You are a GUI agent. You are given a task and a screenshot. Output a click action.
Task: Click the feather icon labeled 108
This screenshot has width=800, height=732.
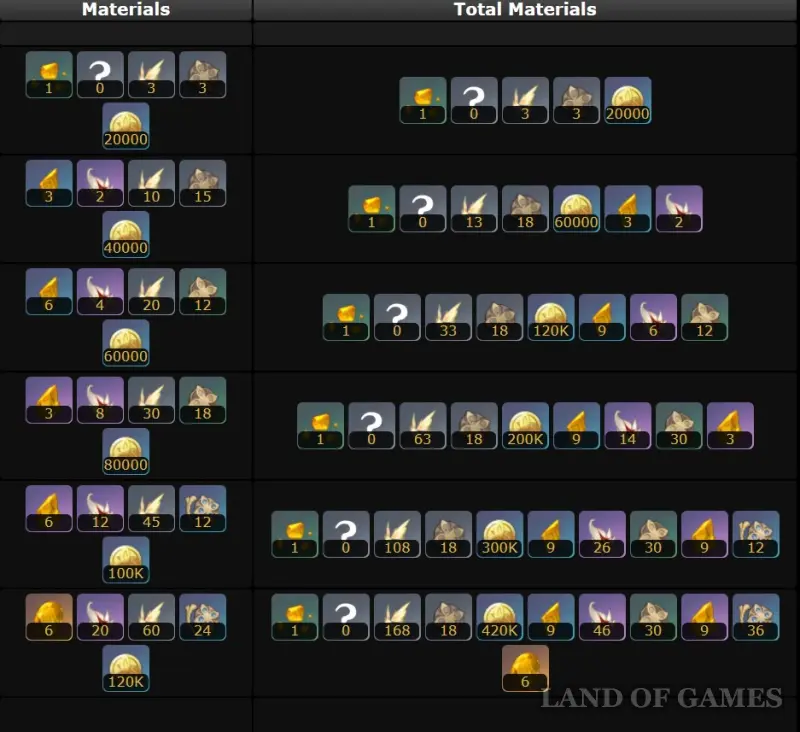(x=397, y=535)
